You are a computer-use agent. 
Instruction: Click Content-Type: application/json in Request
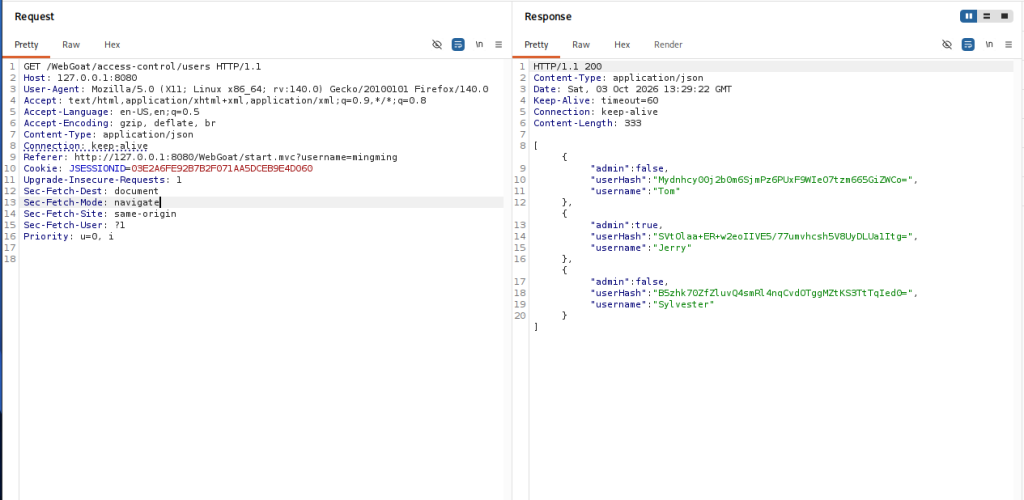coord(108,134)
